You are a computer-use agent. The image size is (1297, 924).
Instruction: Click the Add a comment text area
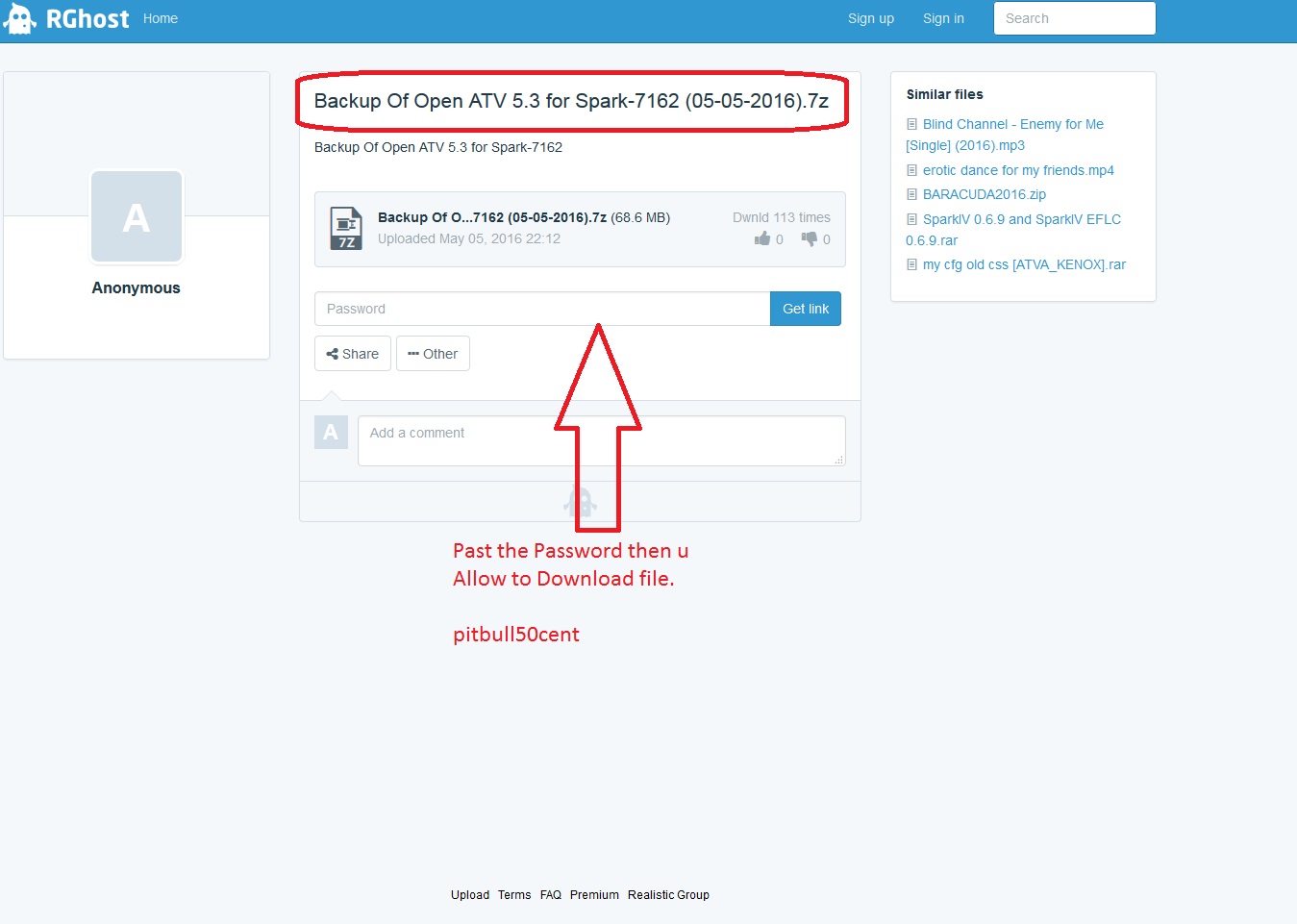[601, 440]
